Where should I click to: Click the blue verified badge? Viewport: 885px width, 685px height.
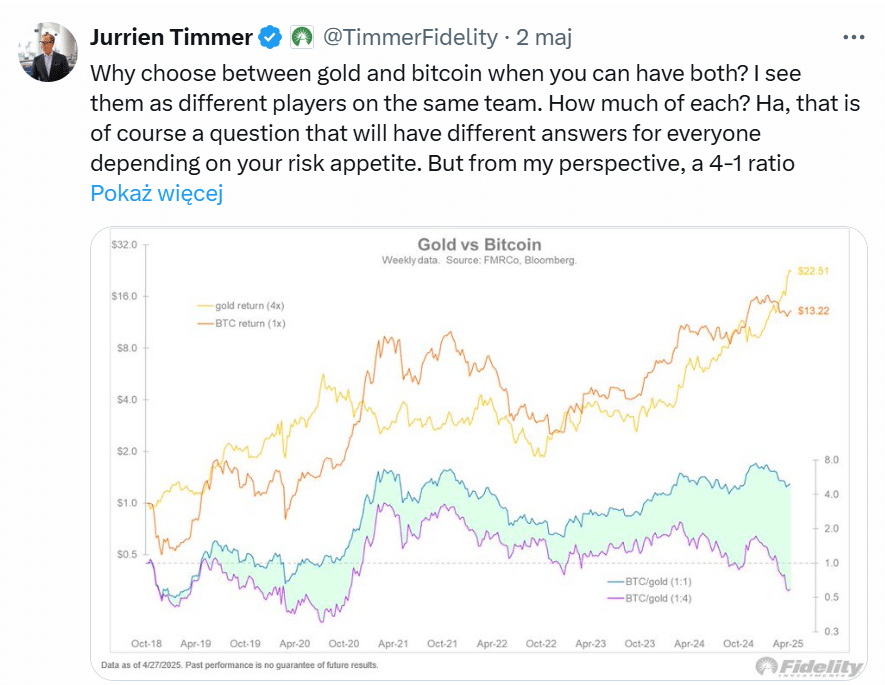point(270,38)
